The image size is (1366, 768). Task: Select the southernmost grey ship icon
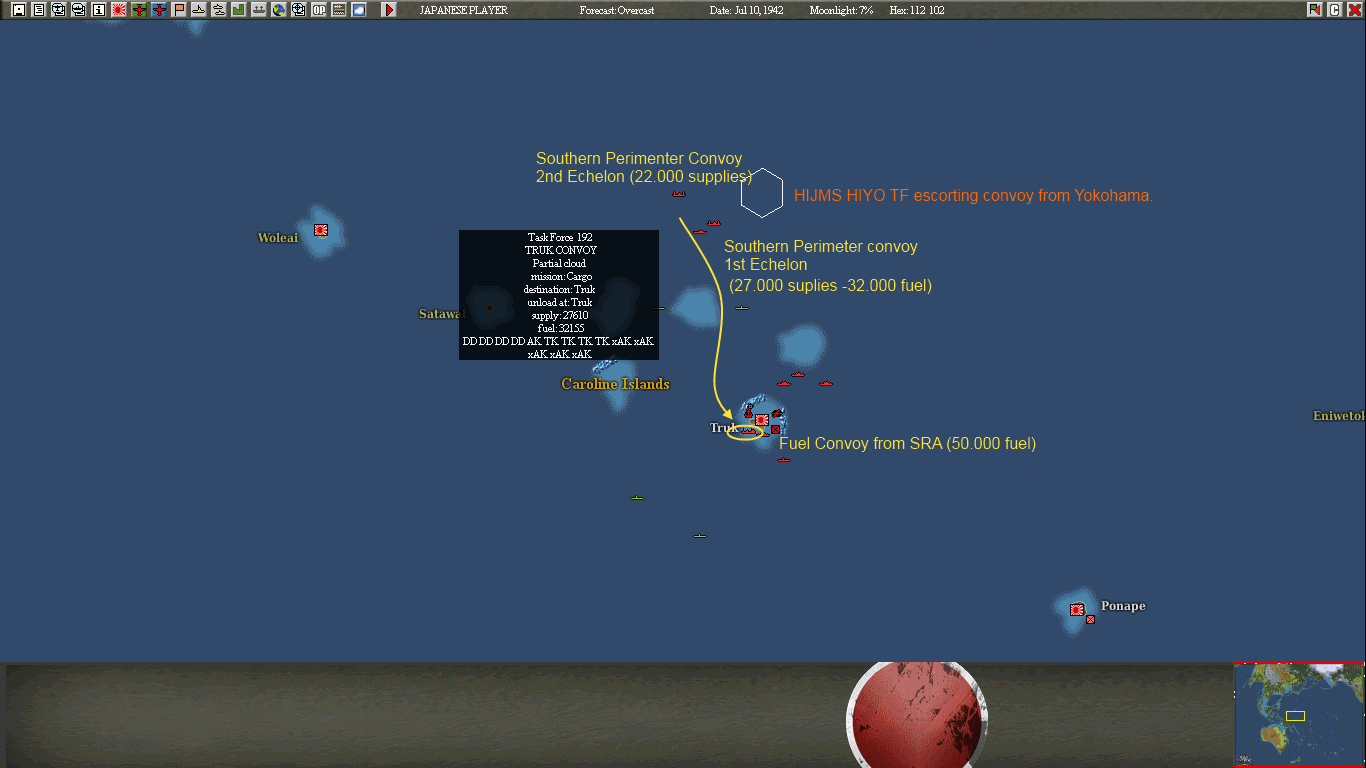700,536
